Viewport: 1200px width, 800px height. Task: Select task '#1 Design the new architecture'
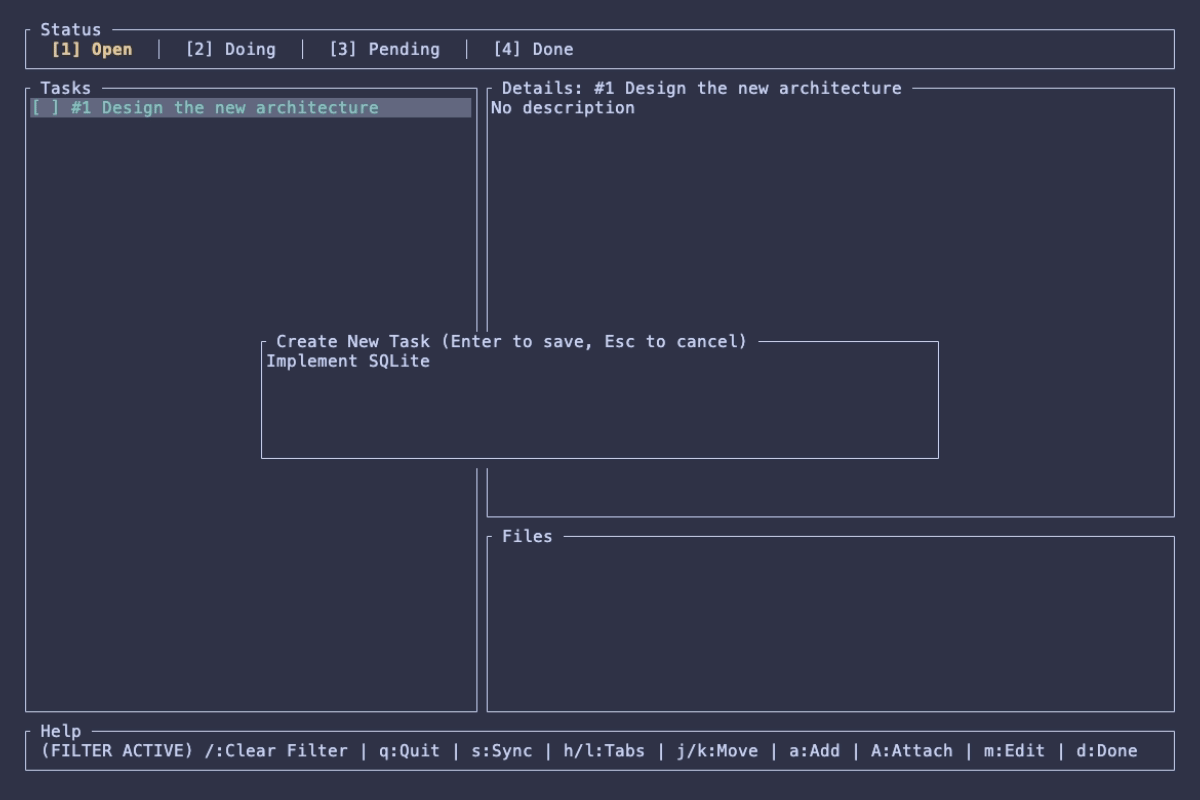click(251, 108)
